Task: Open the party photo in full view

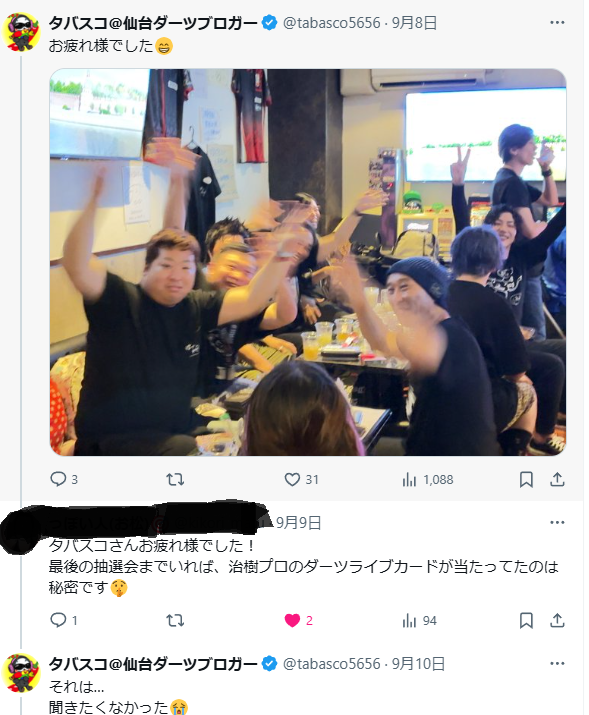Action: pyautogui.click(x=308, y=262)
